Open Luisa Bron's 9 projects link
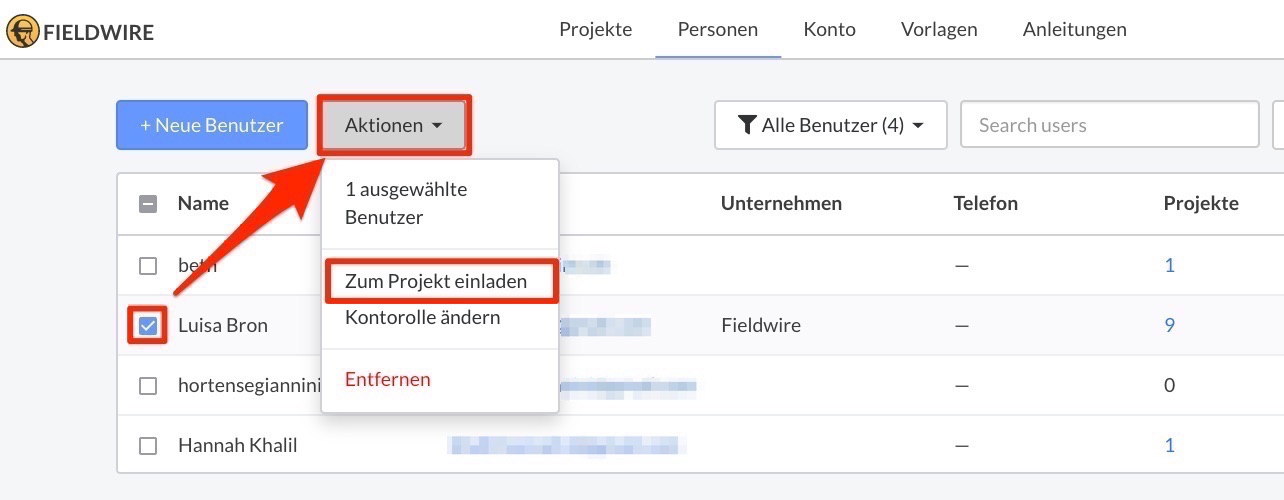Image resolution: width=1284 pixels, height=500 pixels. pos(1170,325)
